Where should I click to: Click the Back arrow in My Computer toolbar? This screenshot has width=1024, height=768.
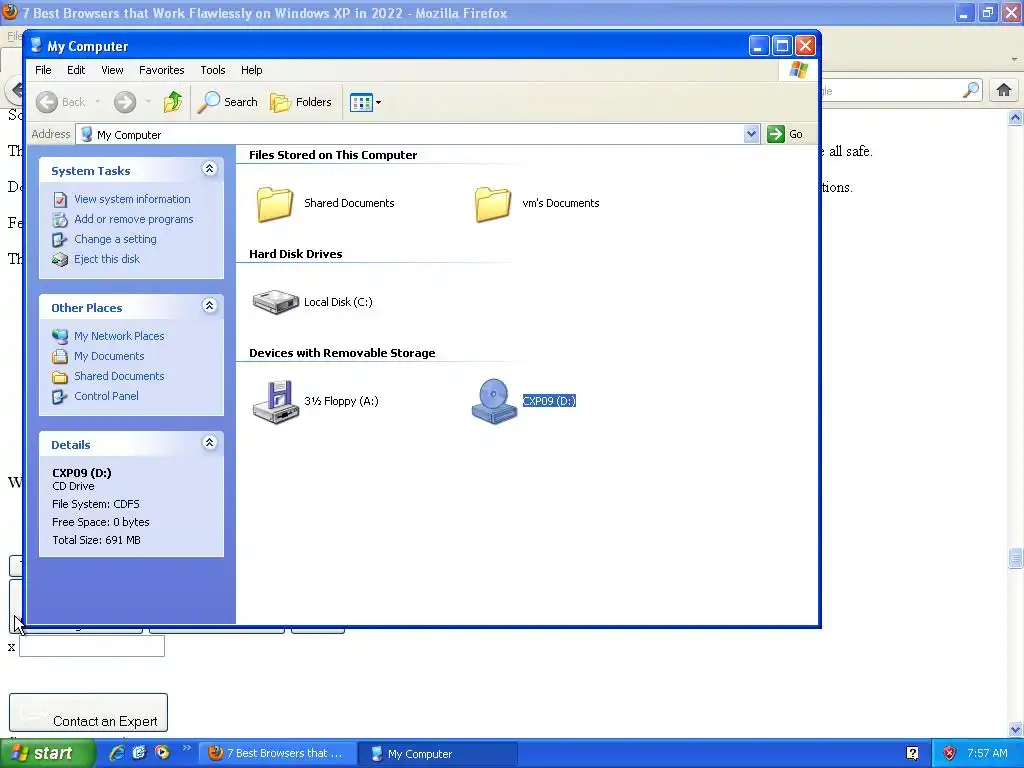tap(47, 102)
